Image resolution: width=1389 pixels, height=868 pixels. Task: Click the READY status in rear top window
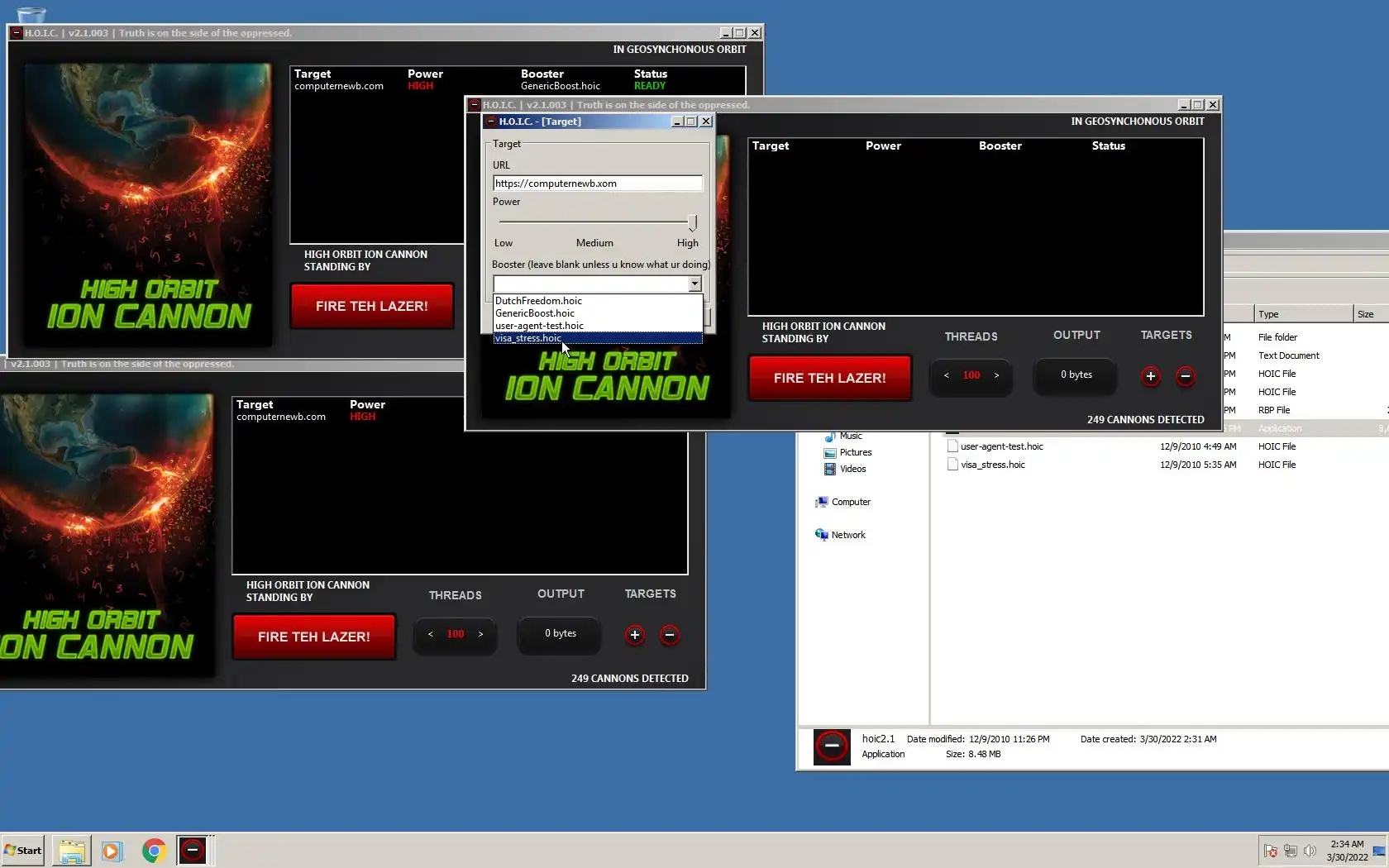pyautogui.click(x=650, y=86)
